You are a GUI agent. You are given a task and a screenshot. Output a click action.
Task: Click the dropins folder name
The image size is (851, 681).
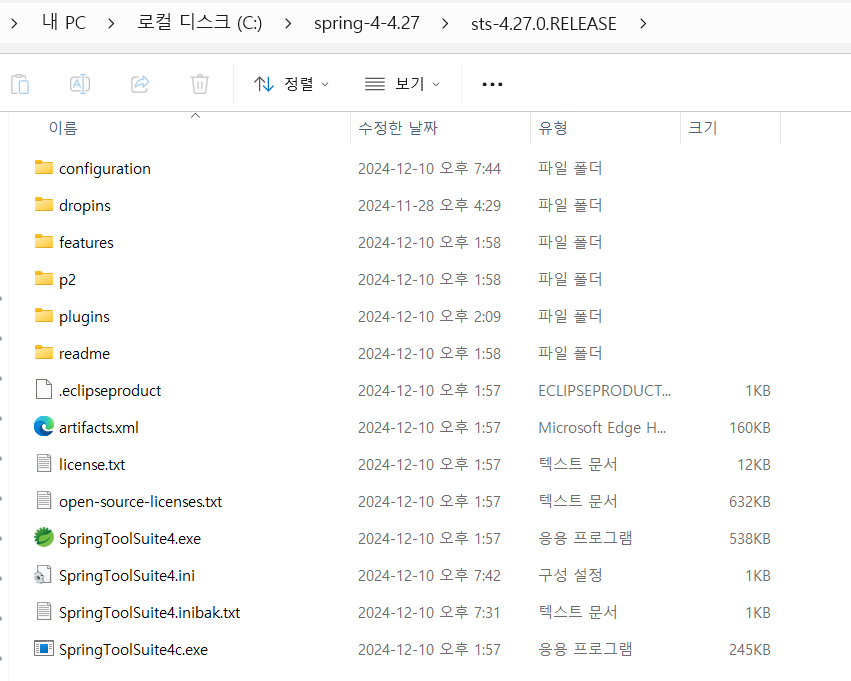pyautogui.click(x=85, y=206)
